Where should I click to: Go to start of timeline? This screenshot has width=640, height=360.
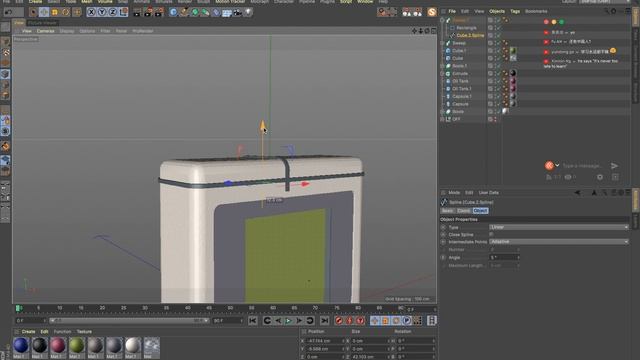253,321
